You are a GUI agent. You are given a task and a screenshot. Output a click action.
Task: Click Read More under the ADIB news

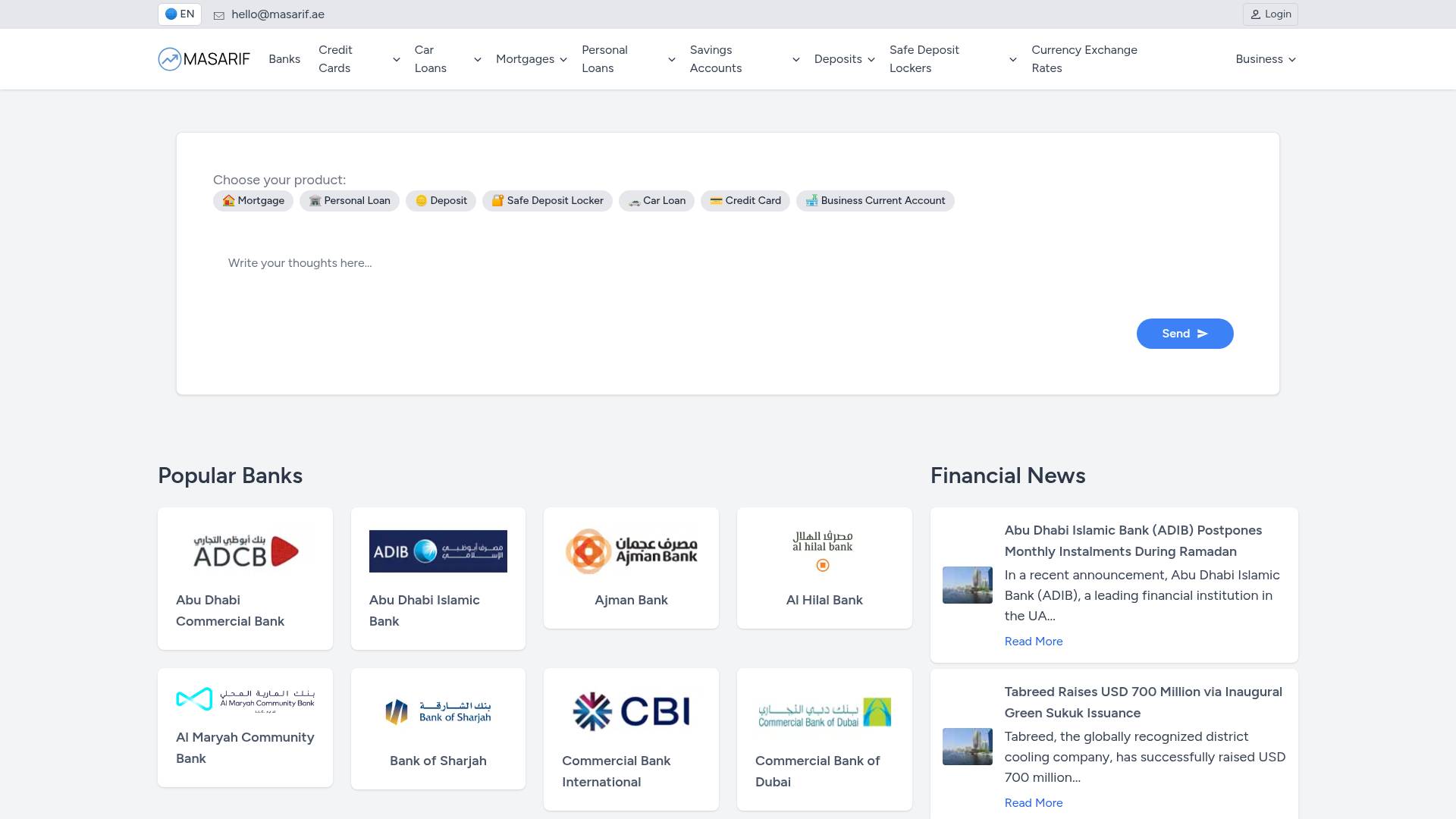pos(1034,642)
